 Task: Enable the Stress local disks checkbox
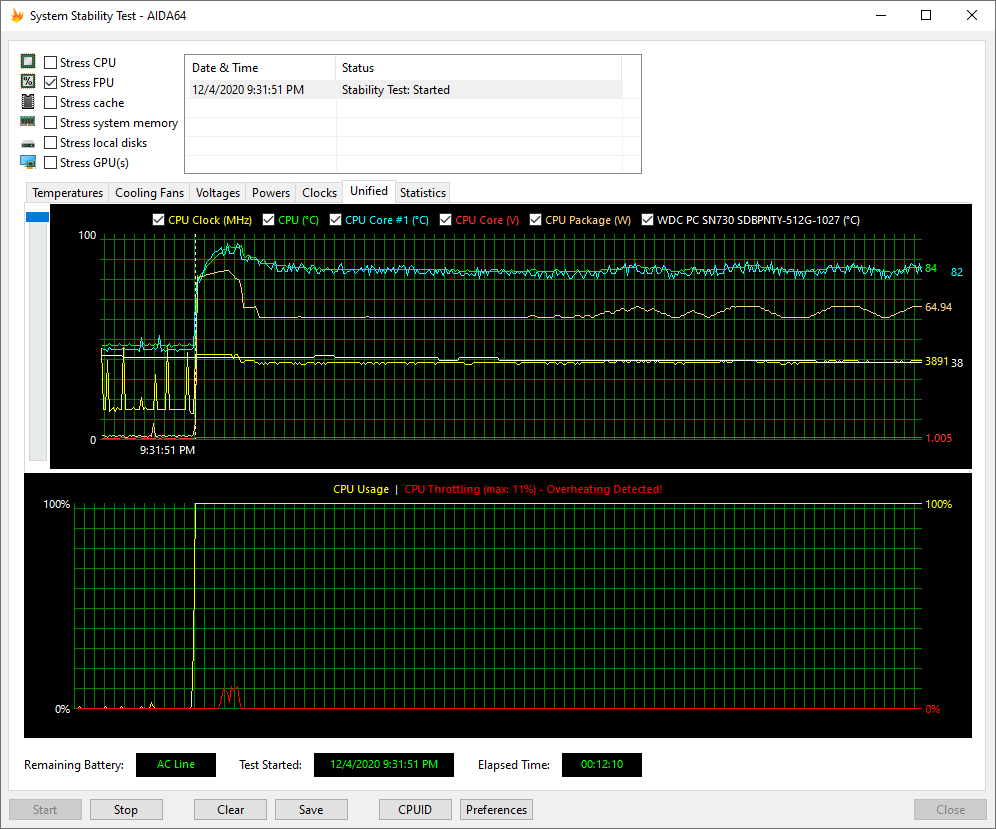[50, 142]
